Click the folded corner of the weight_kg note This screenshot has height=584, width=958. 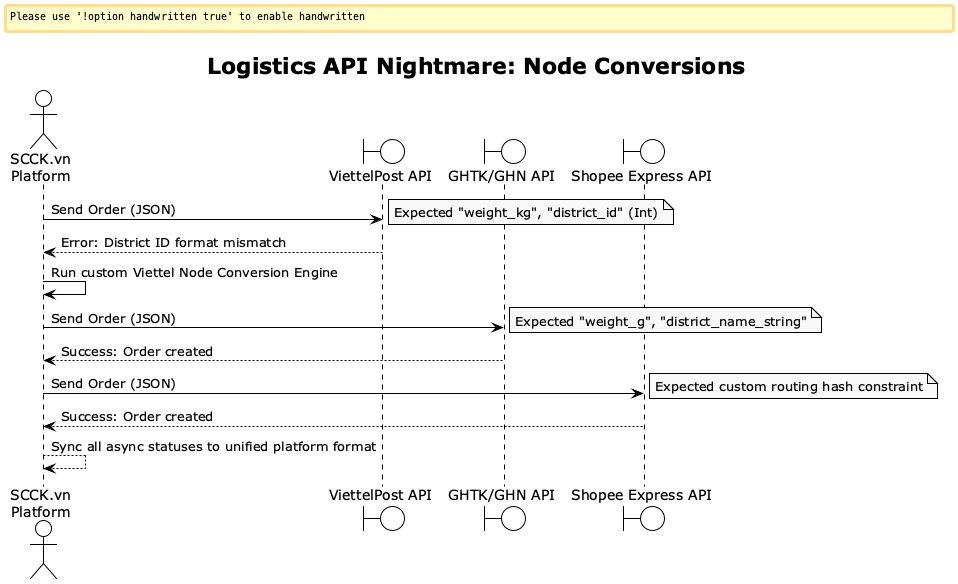pos(668,203)
